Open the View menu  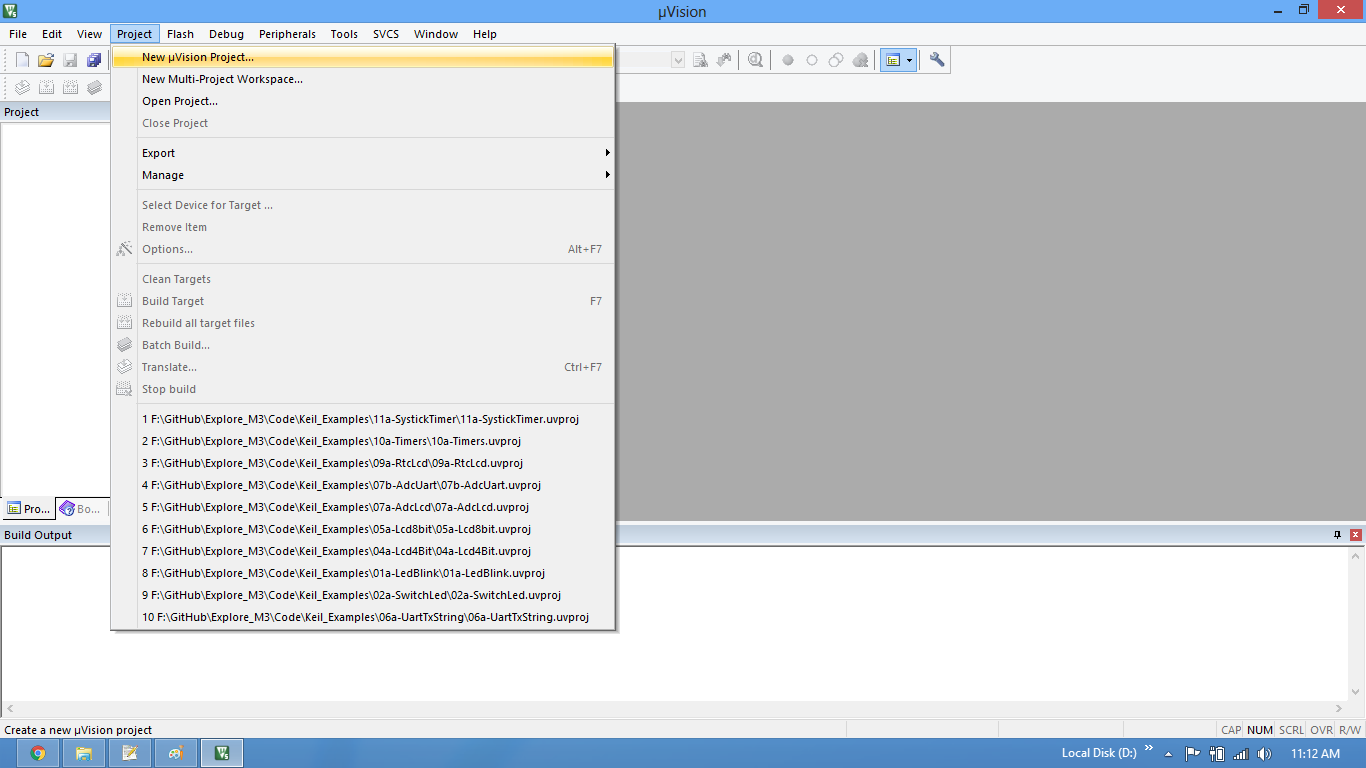[90, 34]
